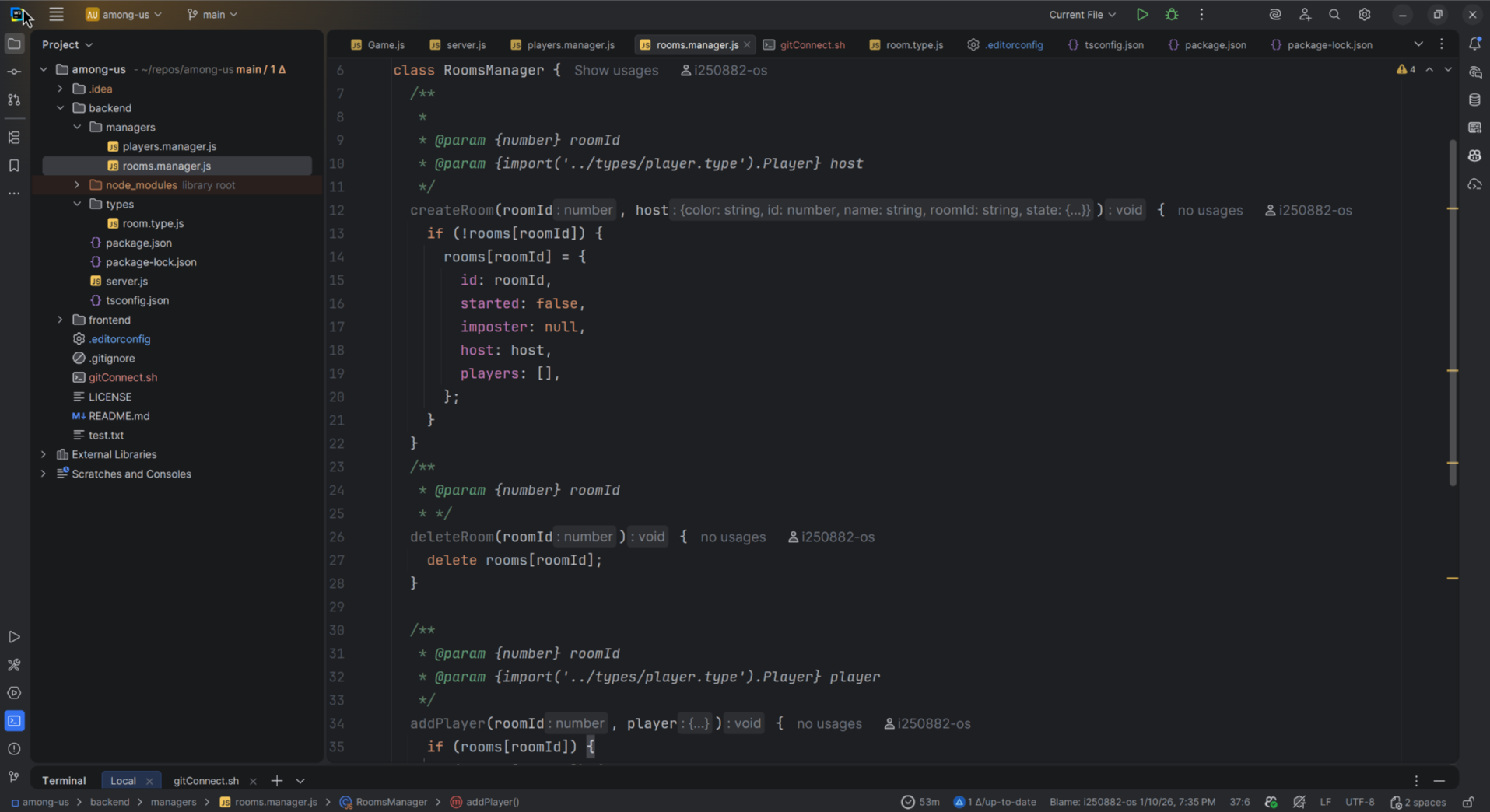Click the Debug bug icon

(x=1171, y=15)
